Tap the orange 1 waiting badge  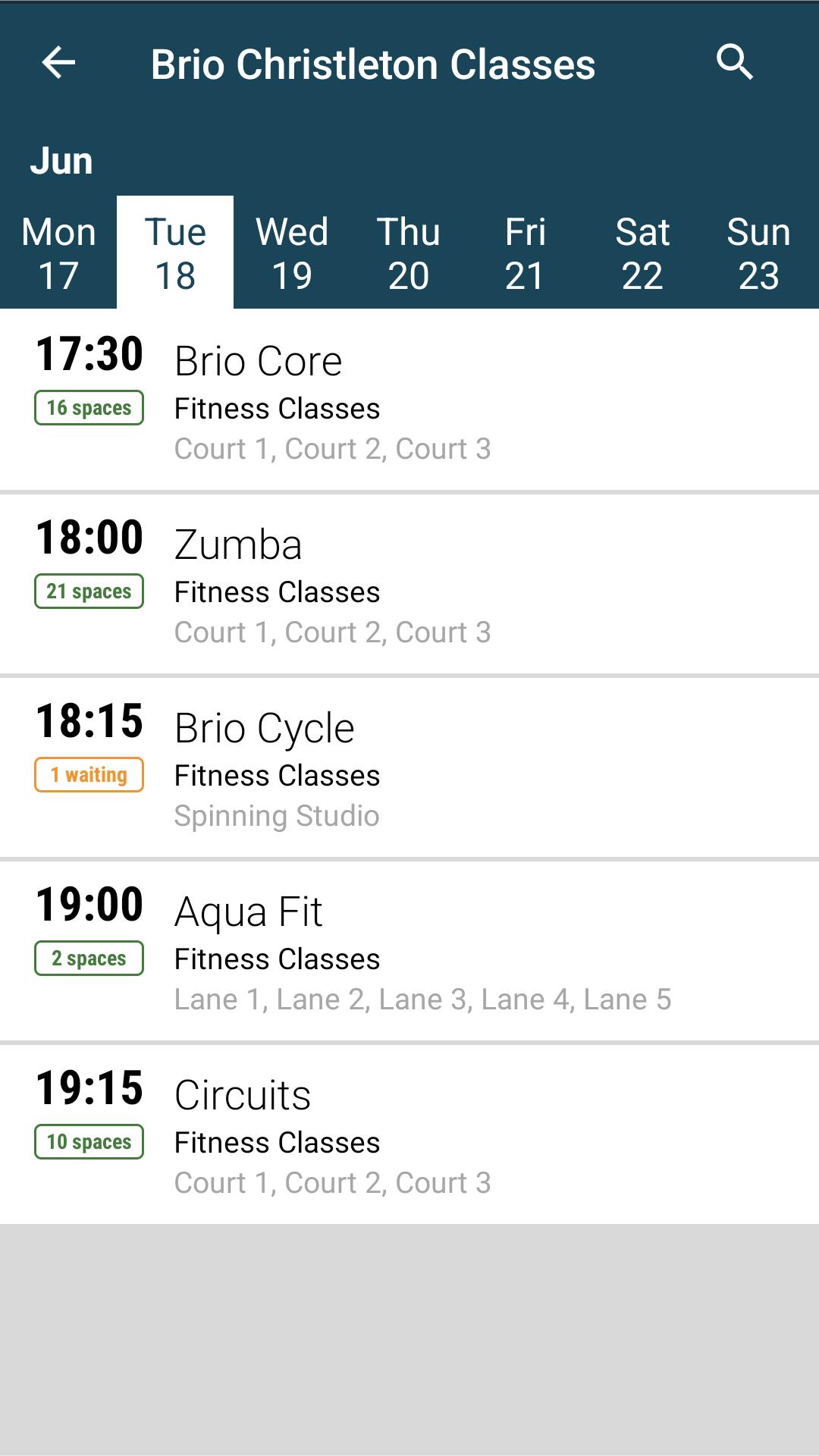coord(89,775)
